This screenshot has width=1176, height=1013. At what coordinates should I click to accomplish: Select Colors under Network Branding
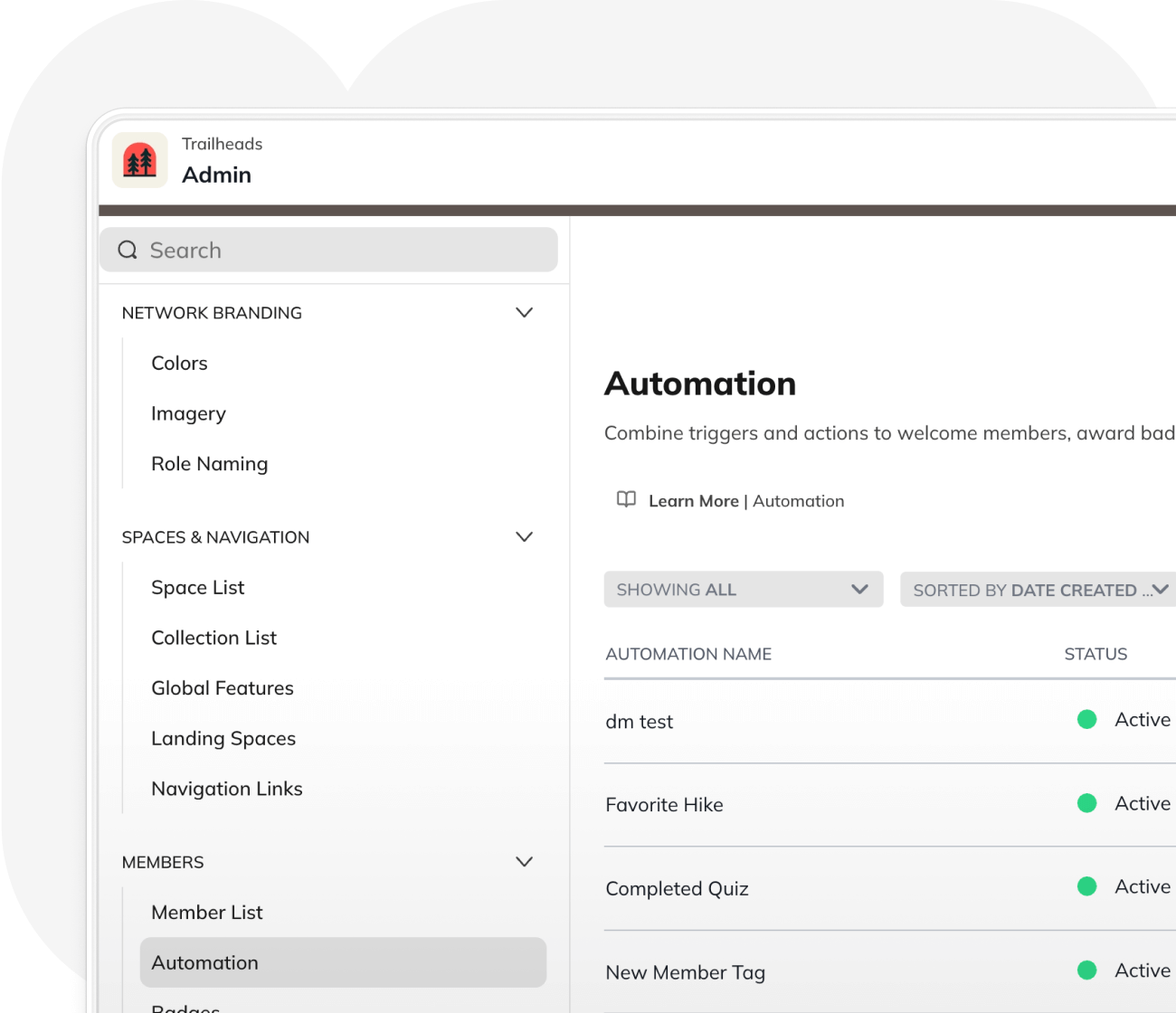(179, 363)
